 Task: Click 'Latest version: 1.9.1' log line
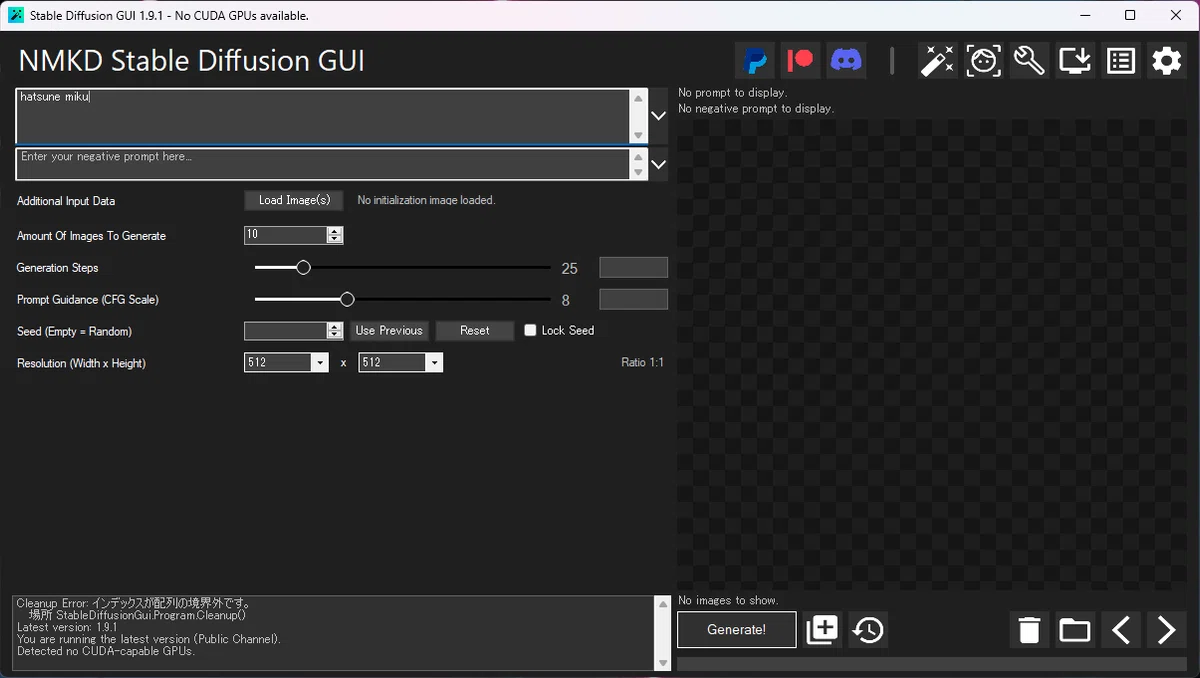point(67,627)
